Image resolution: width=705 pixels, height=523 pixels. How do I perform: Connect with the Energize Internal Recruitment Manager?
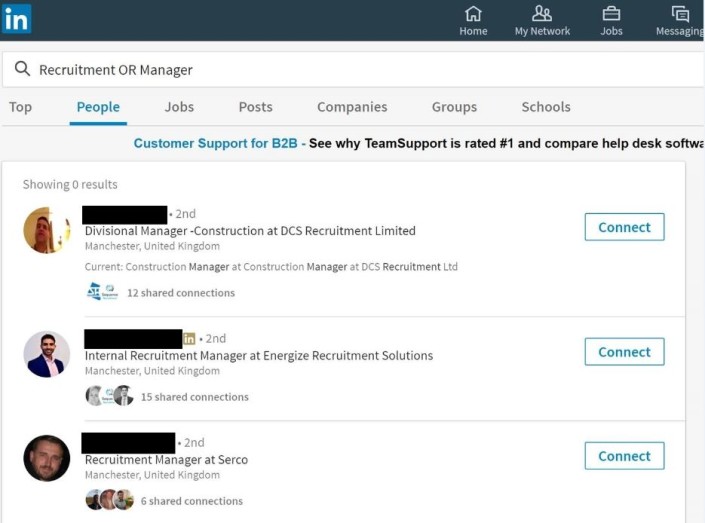[624, 352]
